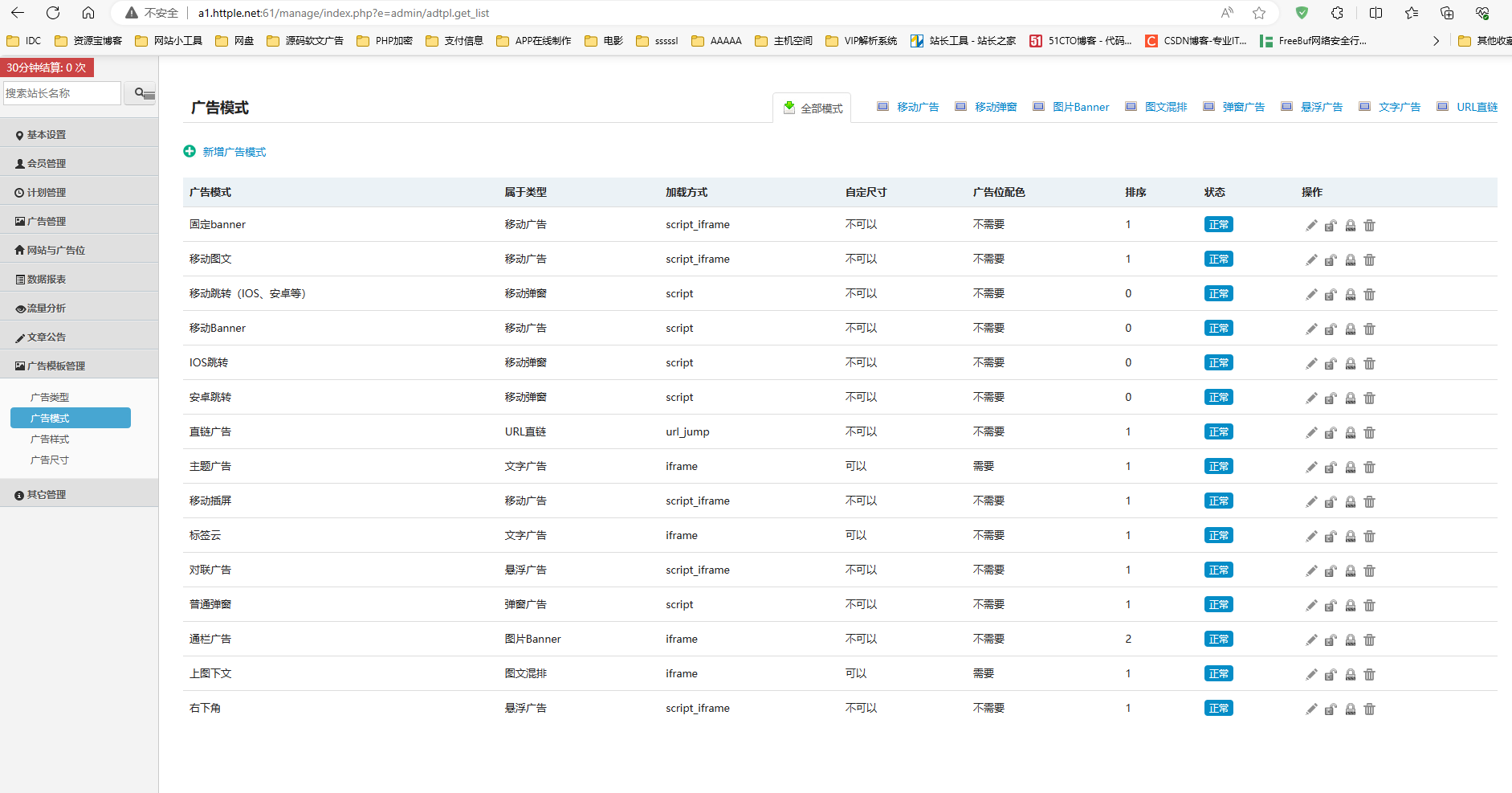Show more bookmarks with overflow chevron
The width and height of the screenshot is (1512, 793).
[x=1436, y=41]
